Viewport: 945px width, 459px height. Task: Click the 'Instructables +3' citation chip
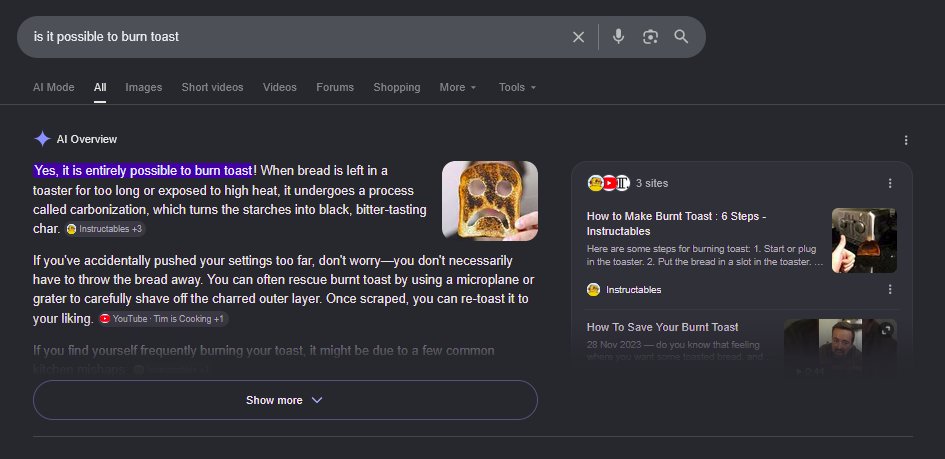tap(105, 229)
